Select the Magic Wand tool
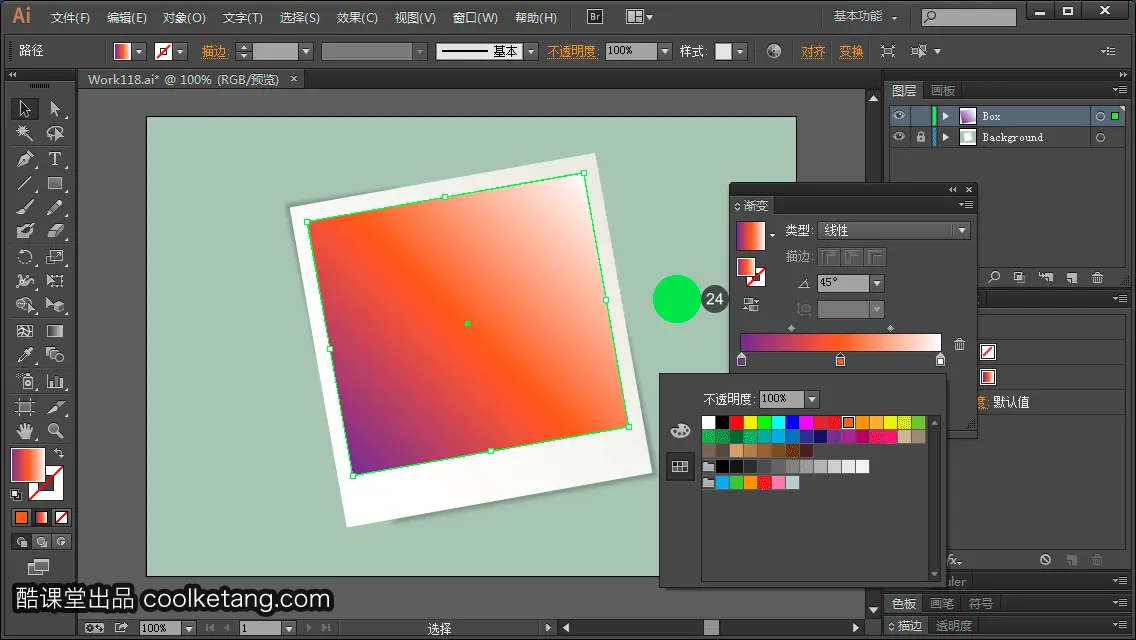This screenshot has height=640, width=1136. 25,133
